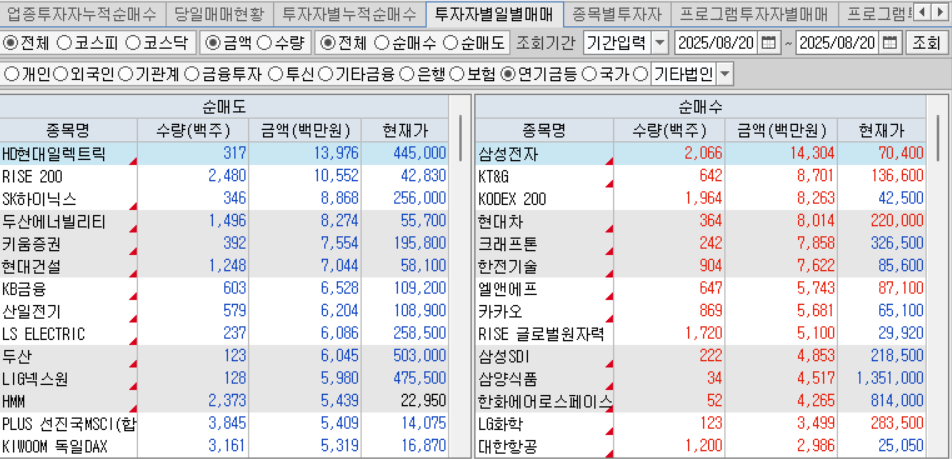Switch to 투자자별누적순매수 tab
The height and width of the screenshot is (459, 952).
(x=349, y=13)
